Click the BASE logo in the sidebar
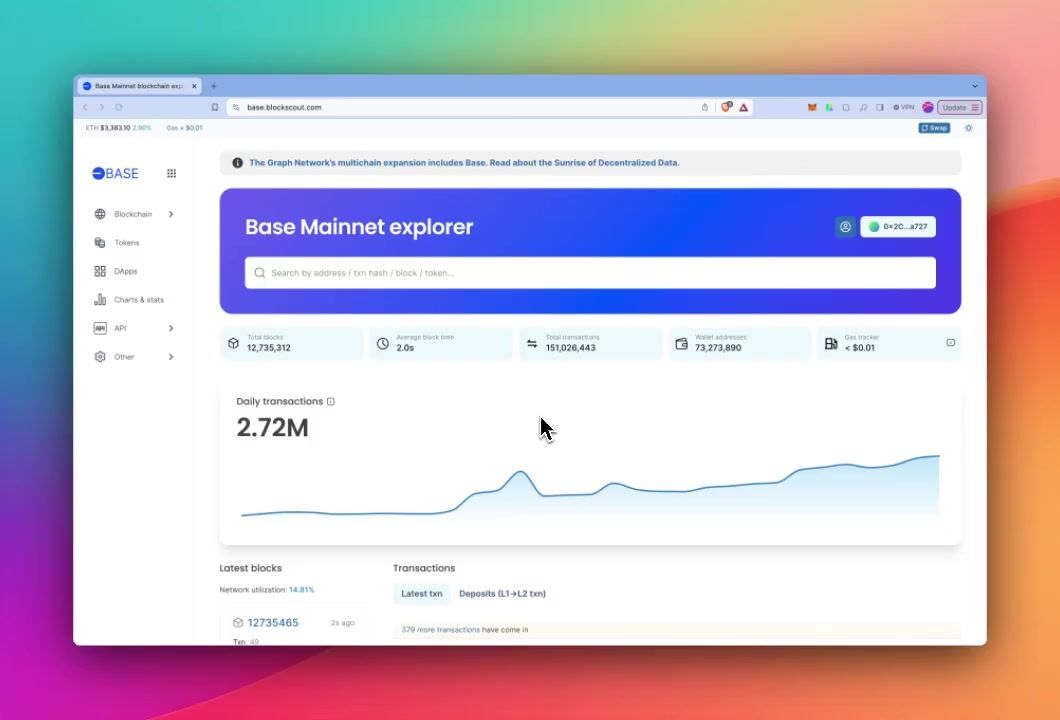1060x720 pixels. (115, 174)
